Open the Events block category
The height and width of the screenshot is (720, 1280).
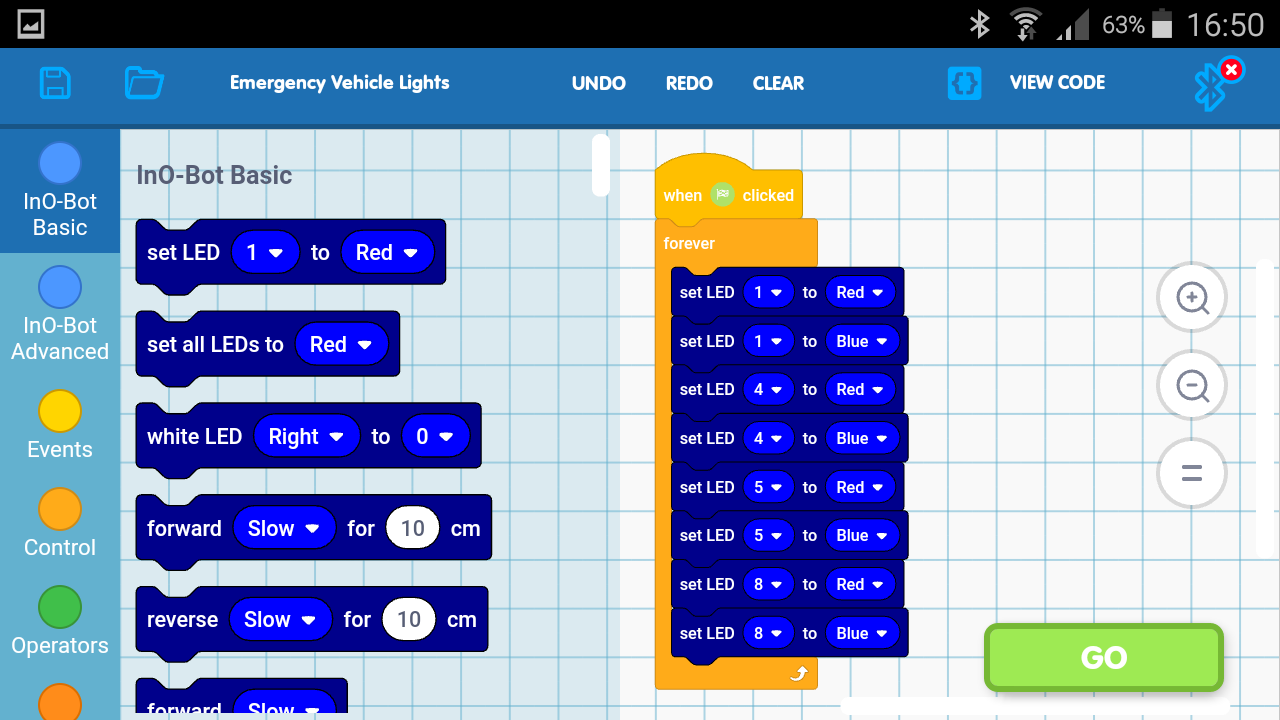coord(60,425)
